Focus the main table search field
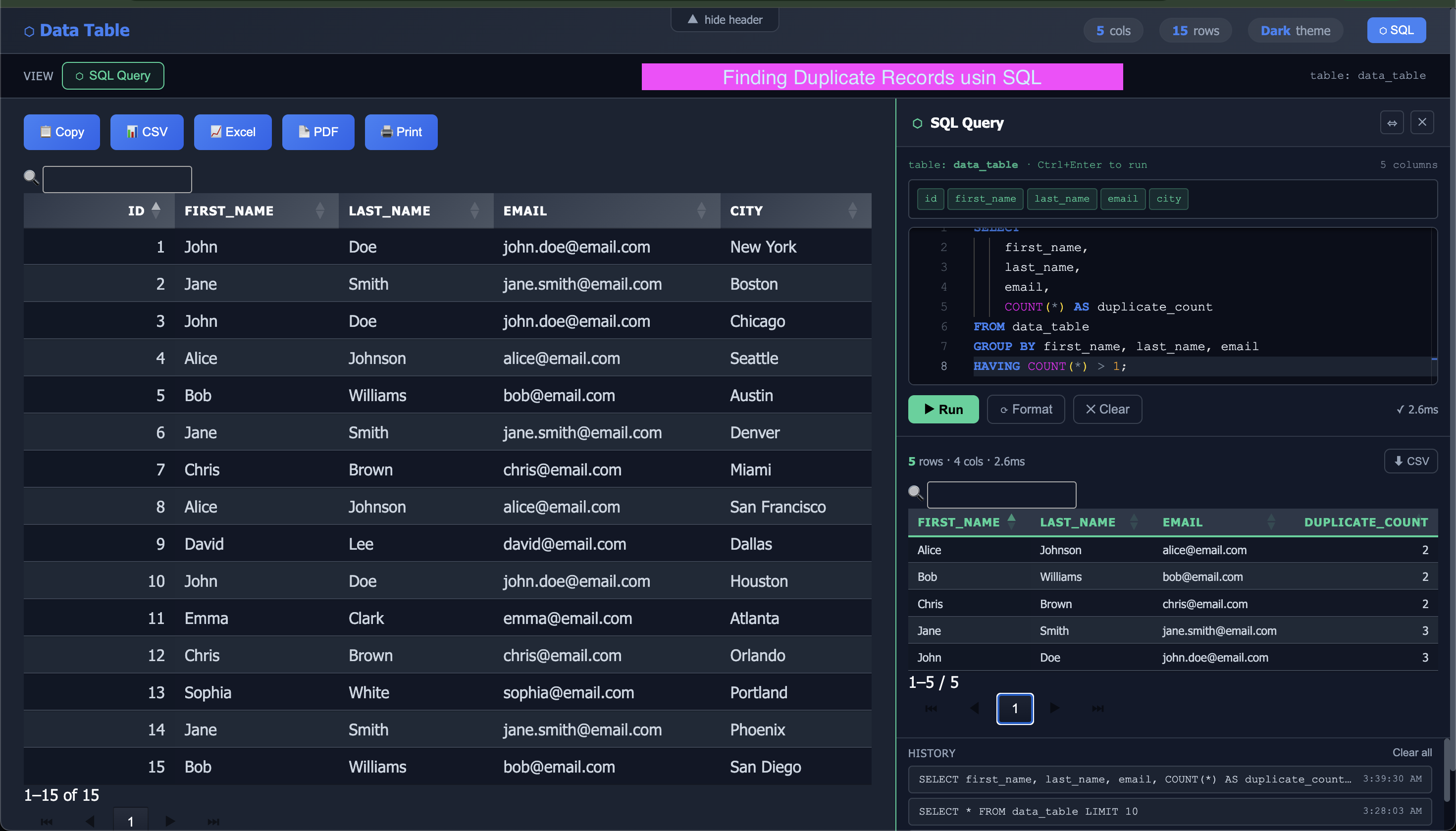This screenshot has width=1456, height=831. (x=117, y=179)
